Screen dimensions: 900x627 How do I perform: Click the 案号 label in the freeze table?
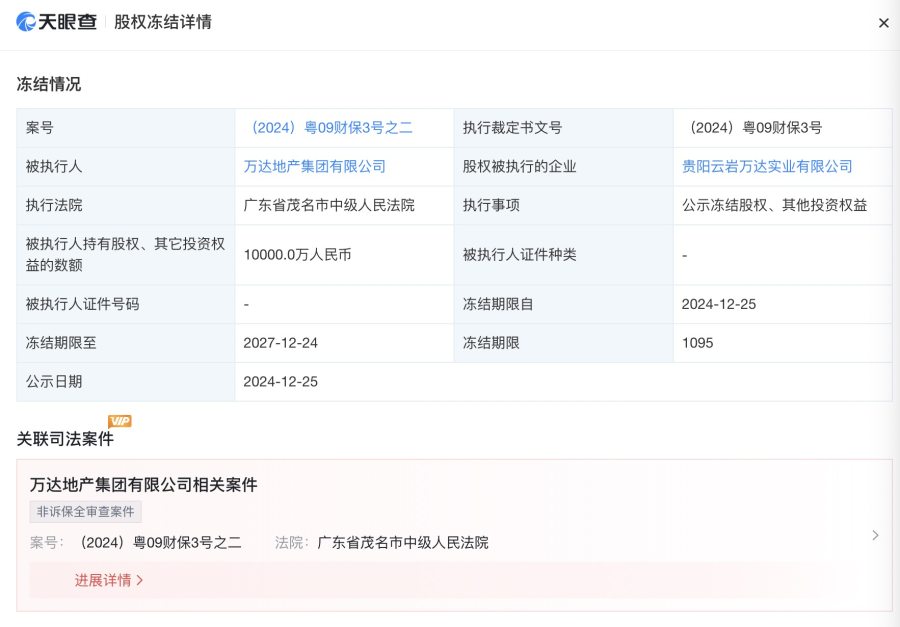point(40,127)
